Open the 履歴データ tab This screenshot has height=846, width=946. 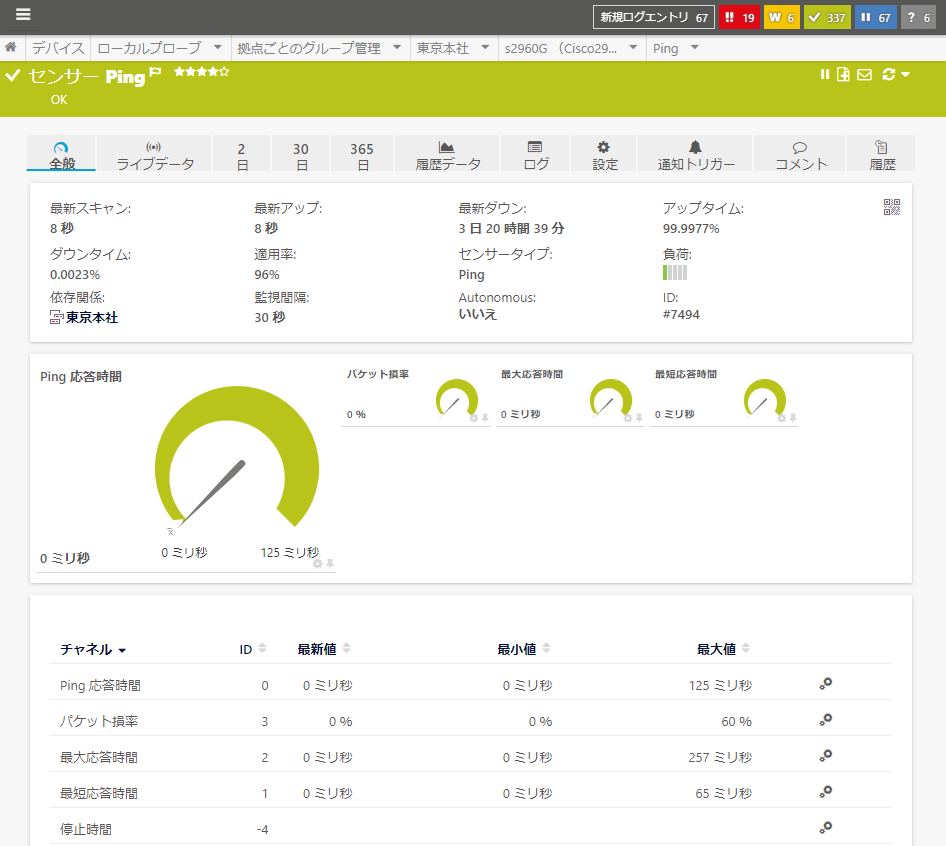coord(447,154)
